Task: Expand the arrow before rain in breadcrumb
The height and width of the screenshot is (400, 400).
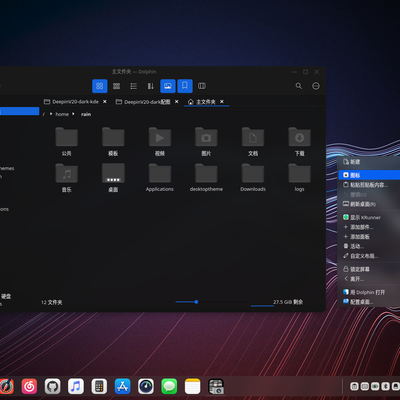Action: (x=73, y=114)
